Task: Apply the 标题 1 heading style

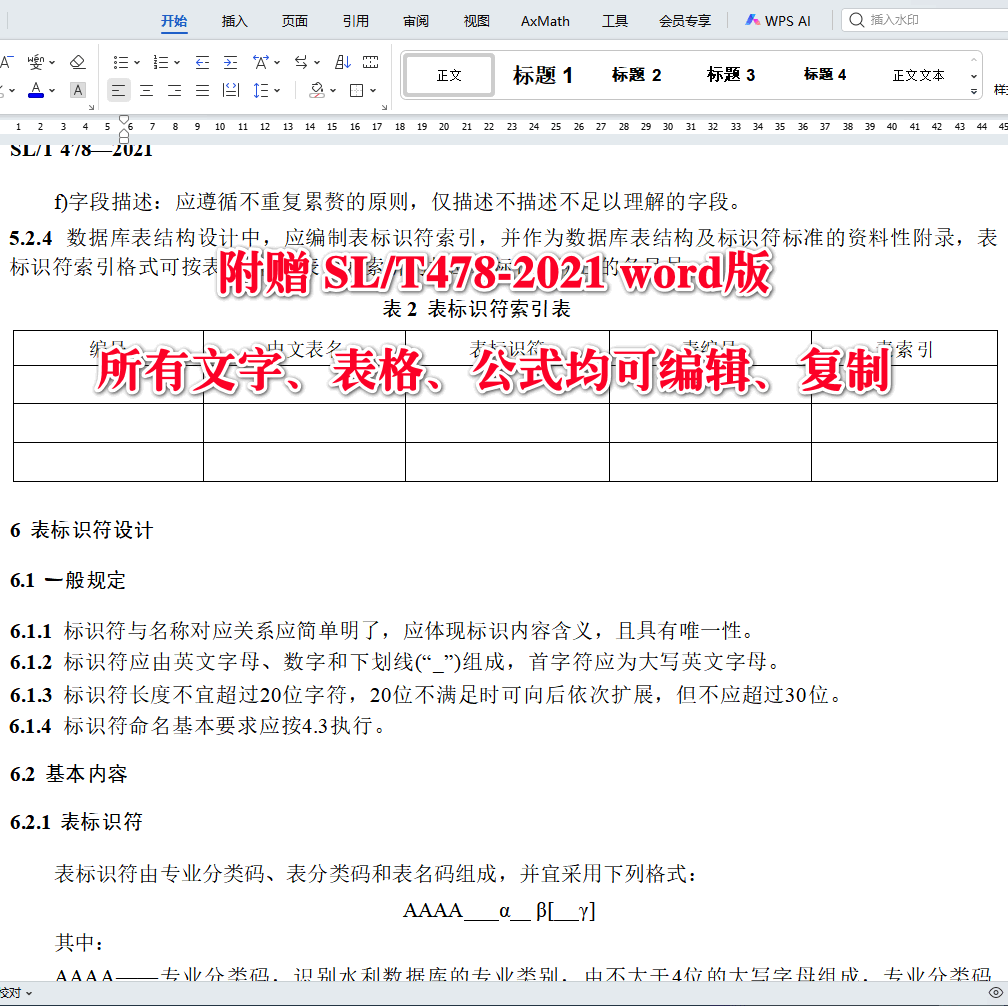Action: (541, 74)
